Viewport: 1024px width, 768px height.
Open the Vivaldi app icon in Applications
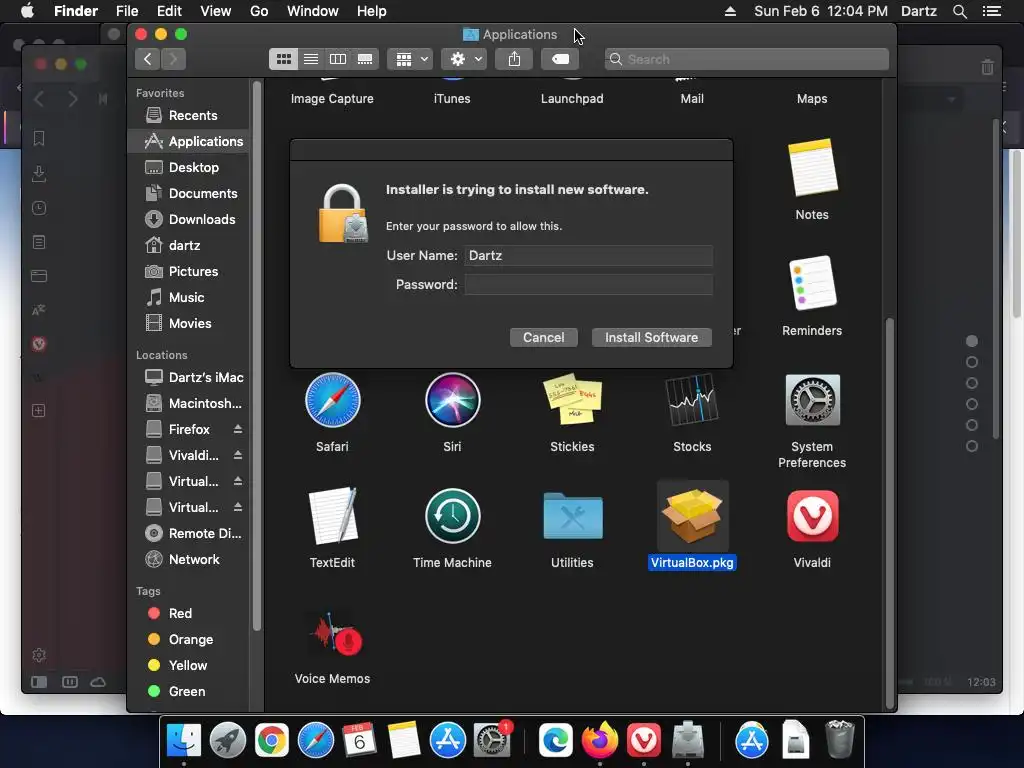pos(812,516)
